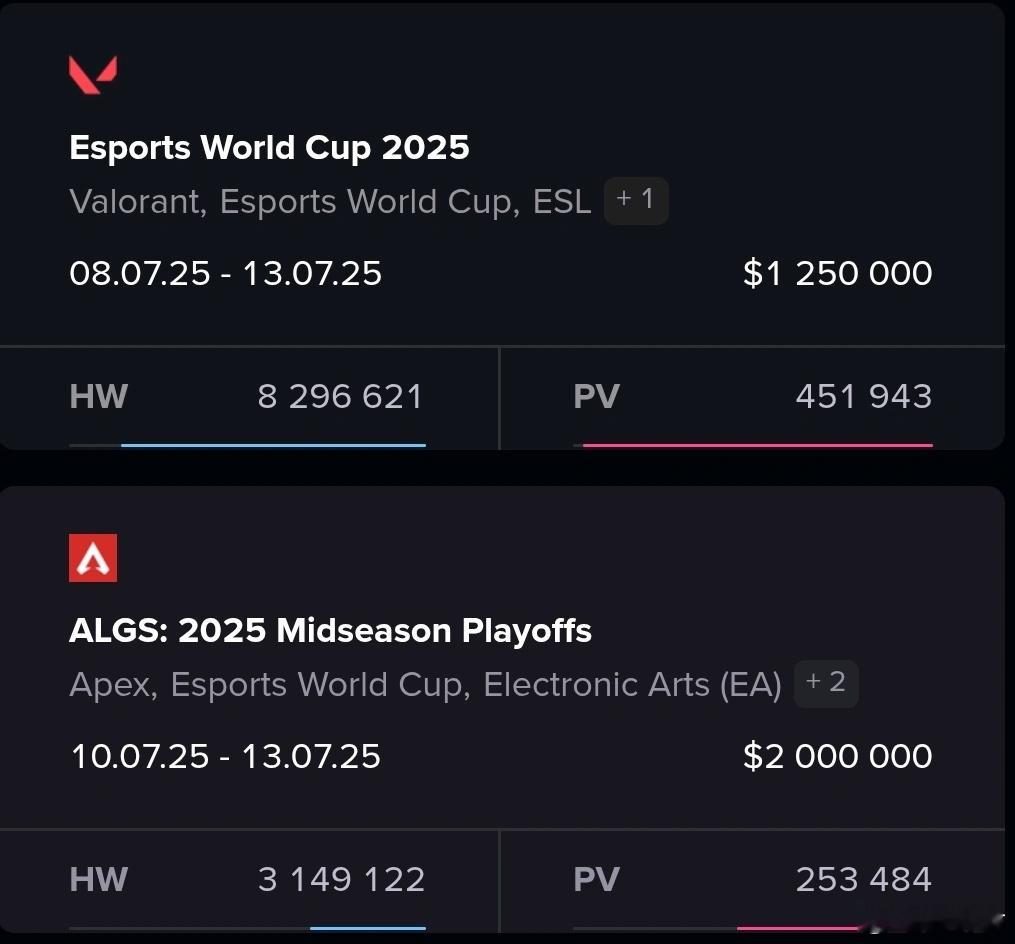Select the Electronic Arts (EA) tag
The height and width of the screenshot is (944, 1015).
(632, 685)
